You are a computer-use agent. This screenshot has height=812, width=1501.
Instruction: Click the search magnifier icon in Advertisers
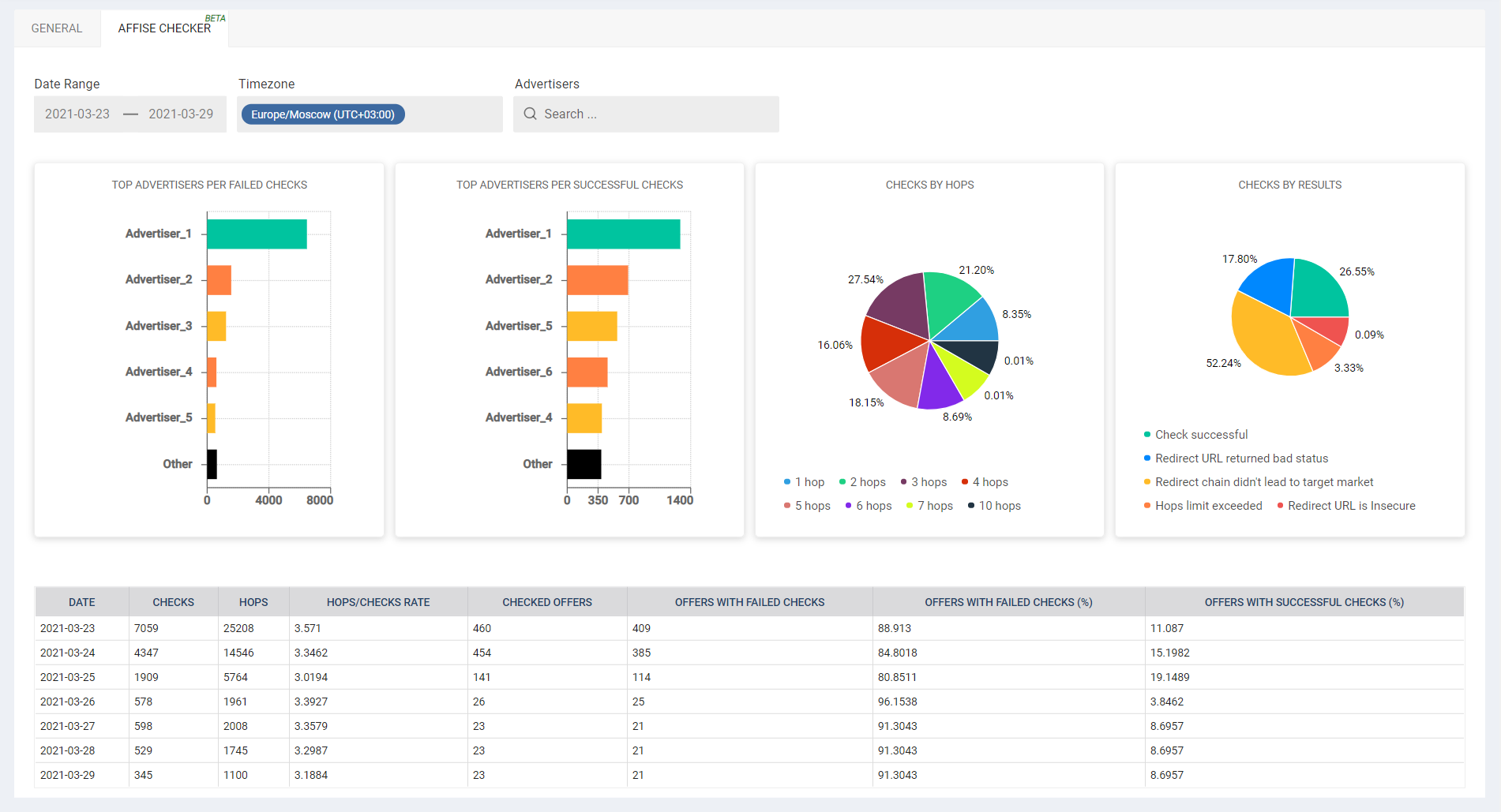tap(530, 114)
